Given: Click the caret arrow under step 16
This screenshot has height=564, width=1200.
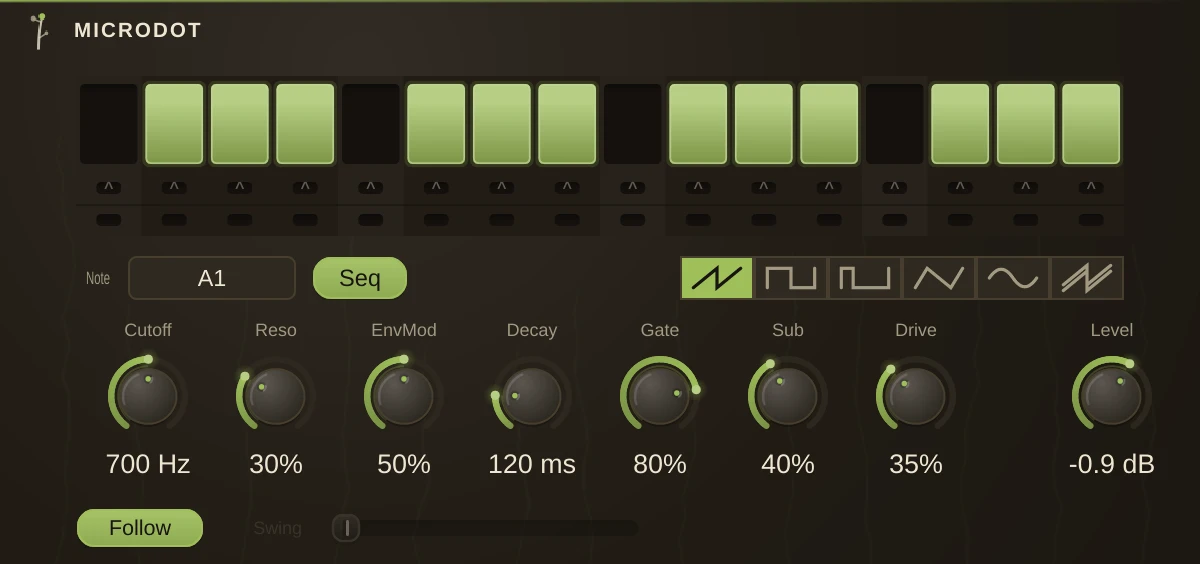Looking at the screenshot, I should point(1091,187).
